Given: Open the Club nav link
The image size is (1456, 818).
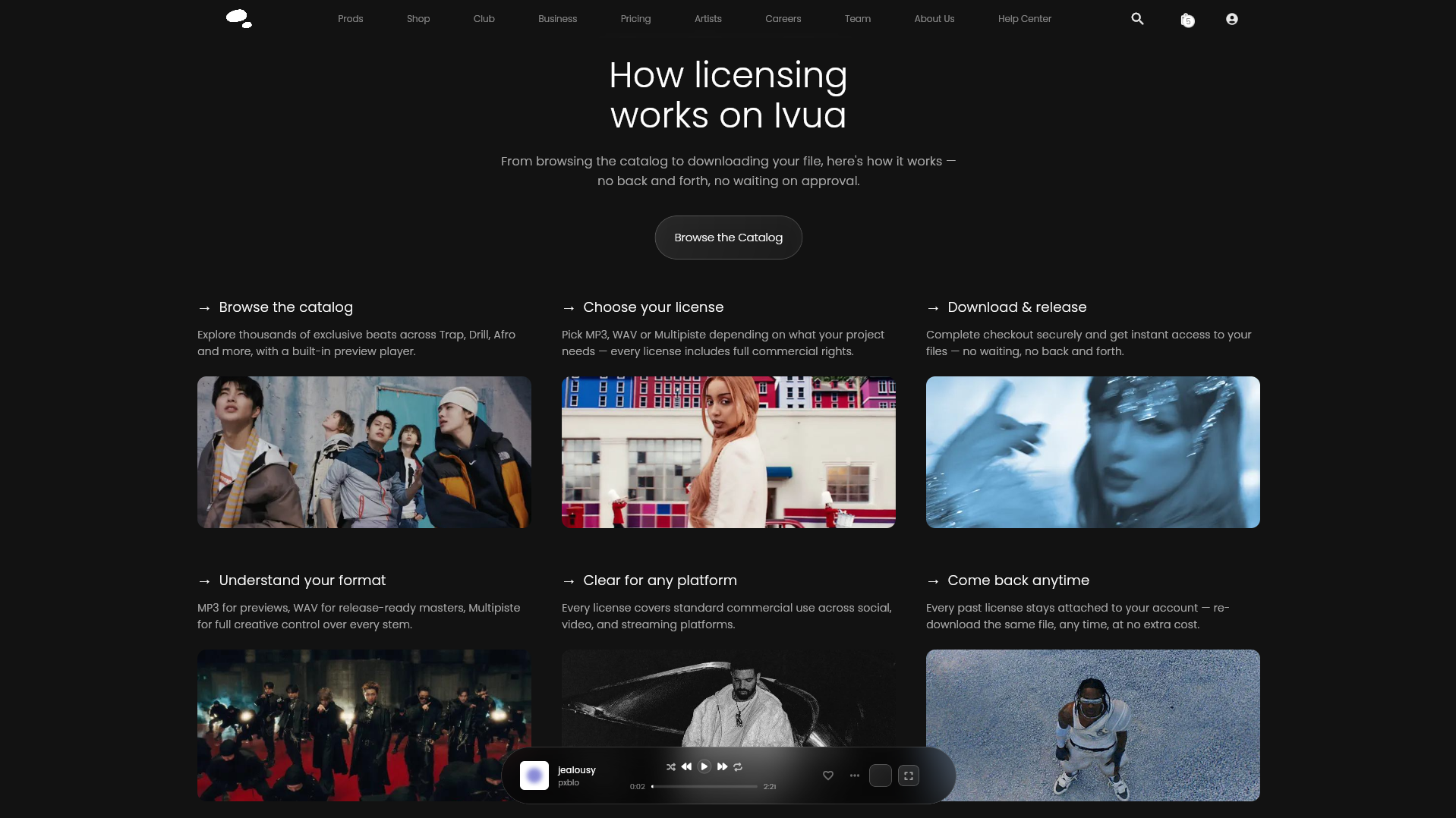Looking at the screenshot, I should click(x=484, y=19).
